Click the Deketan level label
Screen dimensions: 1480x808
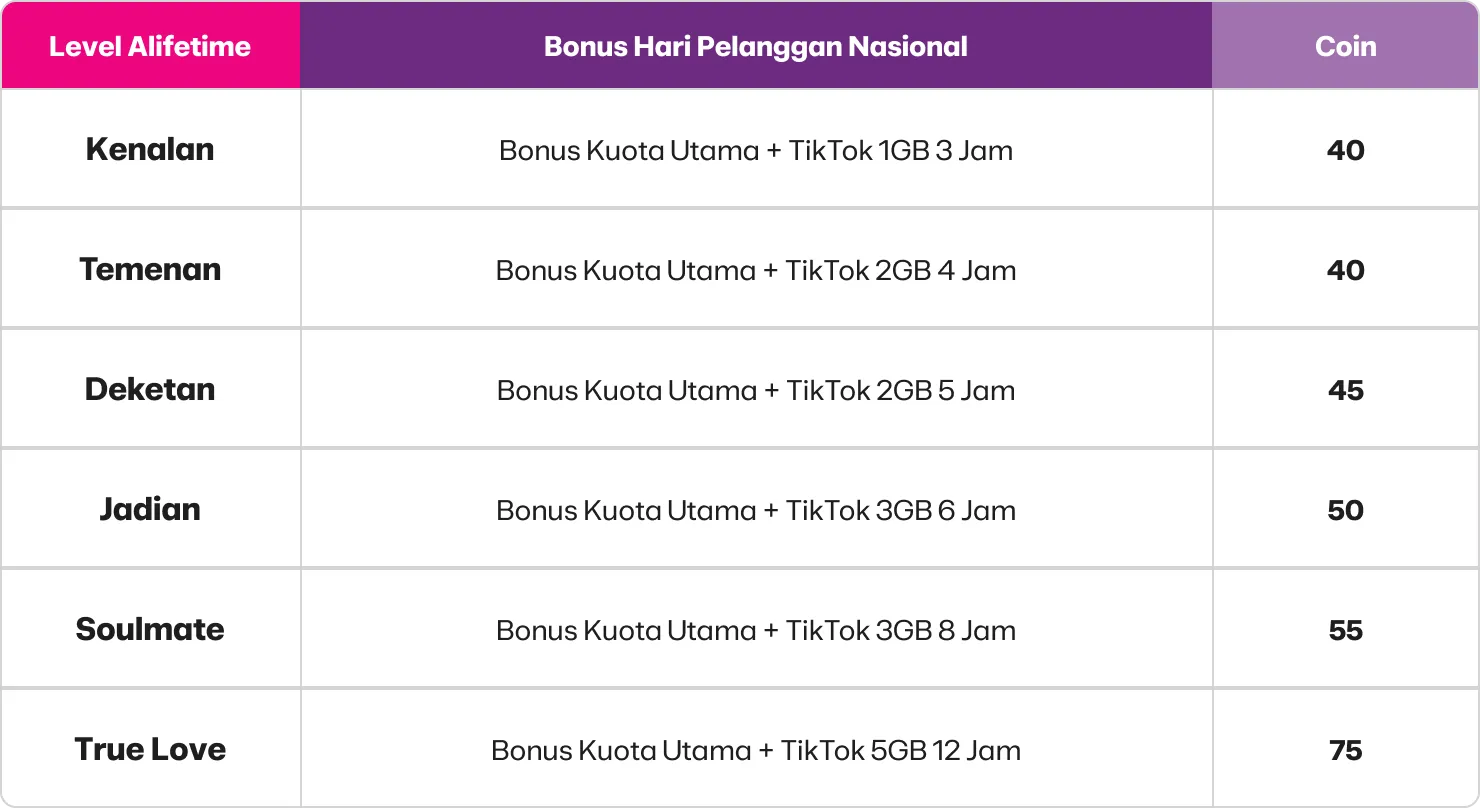[x=150, y=389]
